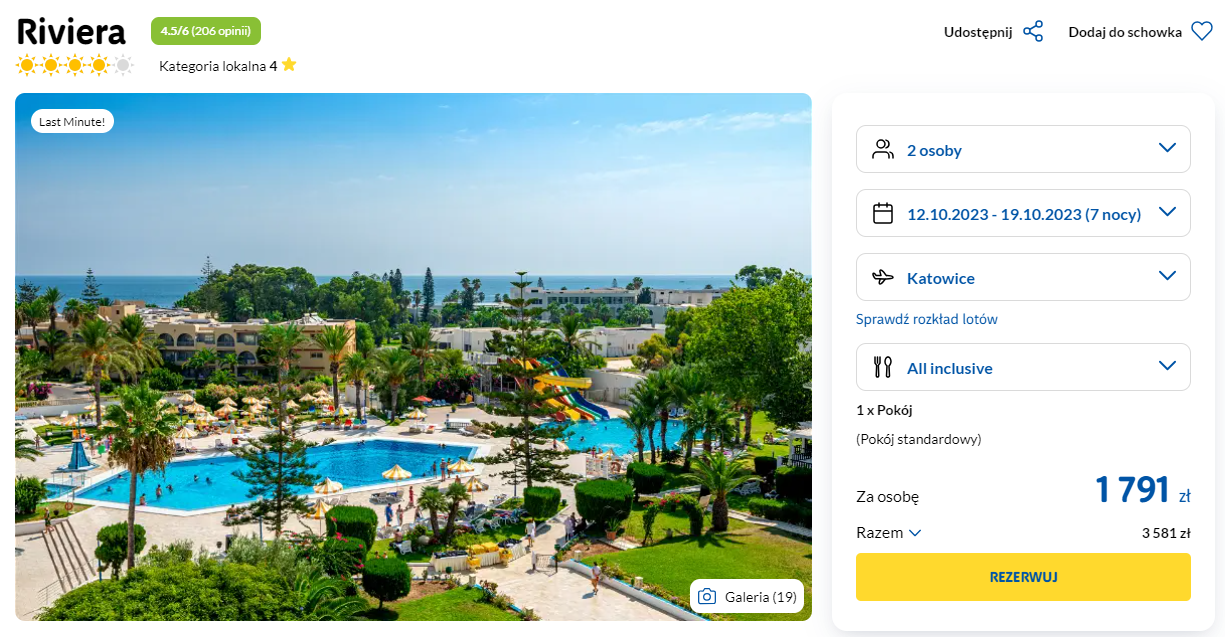Open the Sprawdź rozkład lotów link
Viewport: 1225px width, 637px height.
(x=927, y=319)
